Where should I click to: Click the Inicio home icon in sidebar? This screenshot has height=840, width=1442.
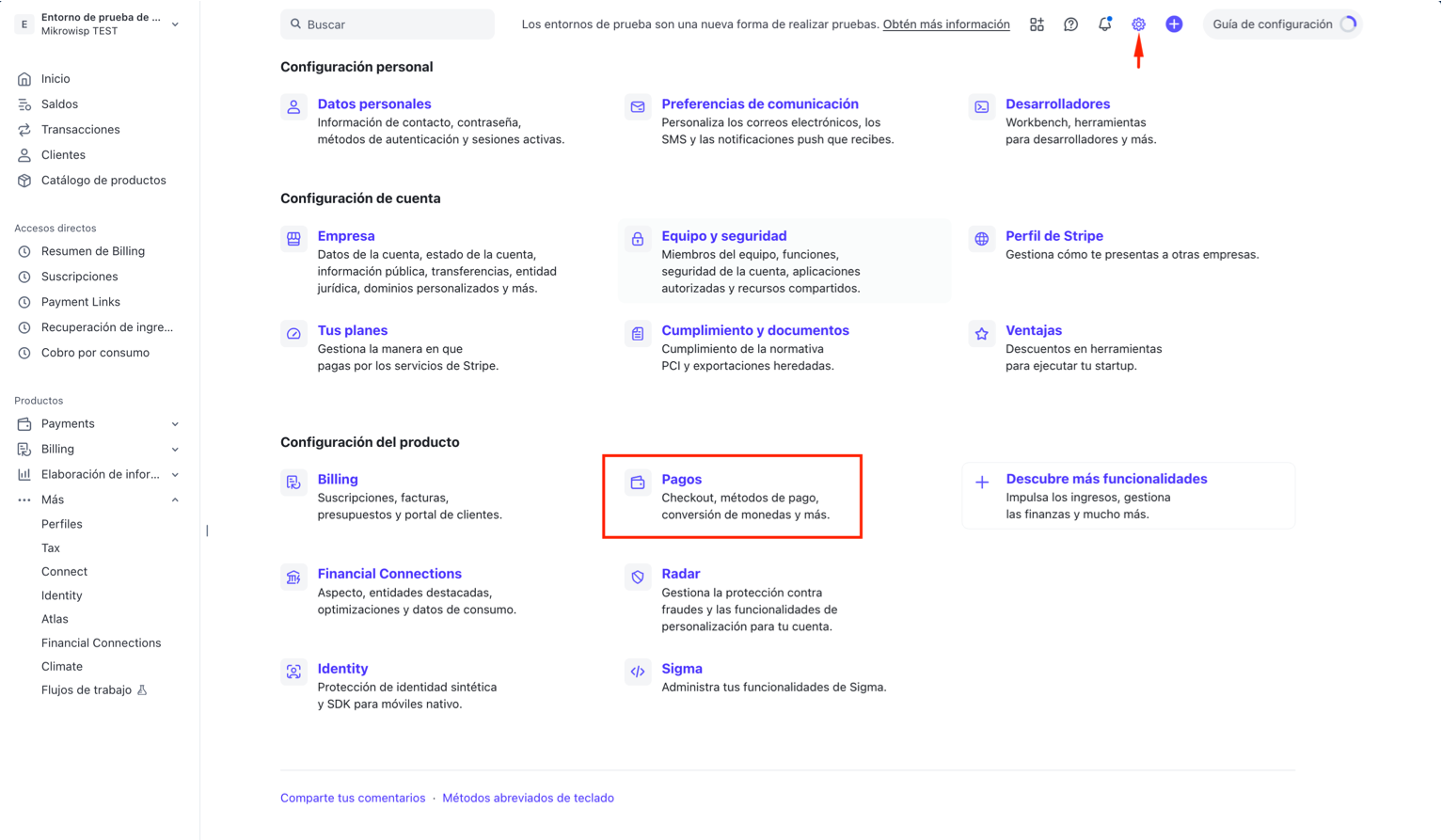24,79
